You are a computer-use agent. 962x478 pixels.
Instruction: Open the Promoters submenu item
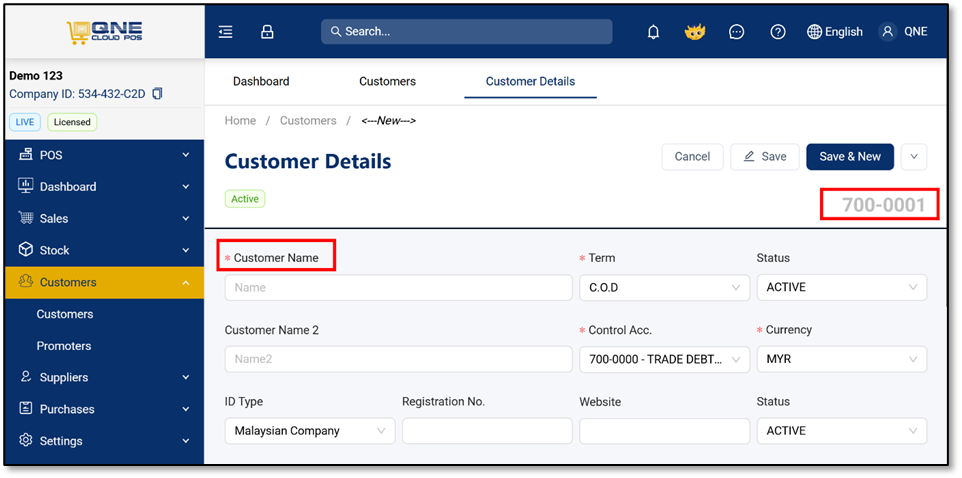[64, 346]
